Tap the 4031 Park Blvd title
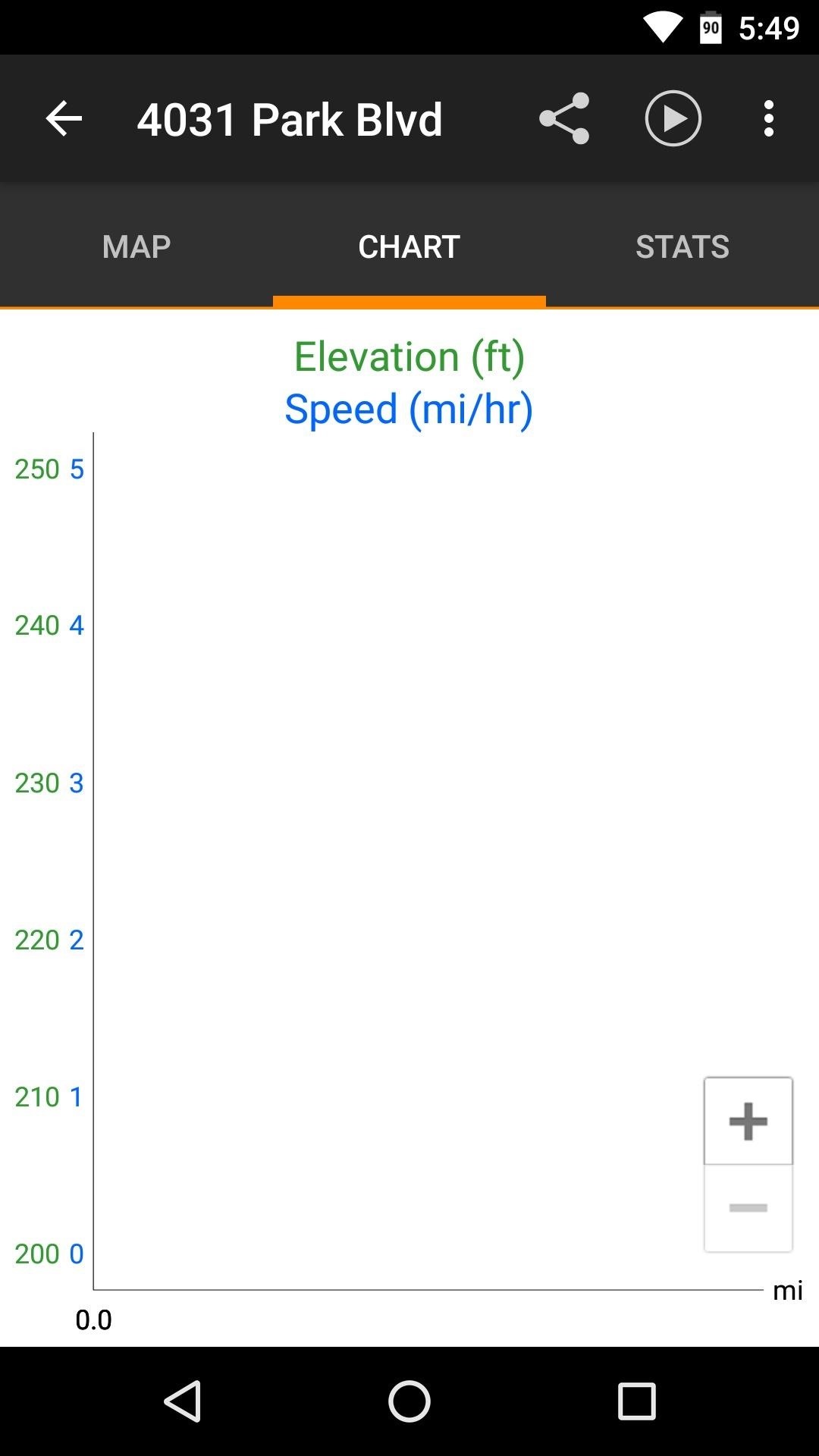Image resolution: width=819 pixels, height=1456 pixels. click(x=290, y=120)
